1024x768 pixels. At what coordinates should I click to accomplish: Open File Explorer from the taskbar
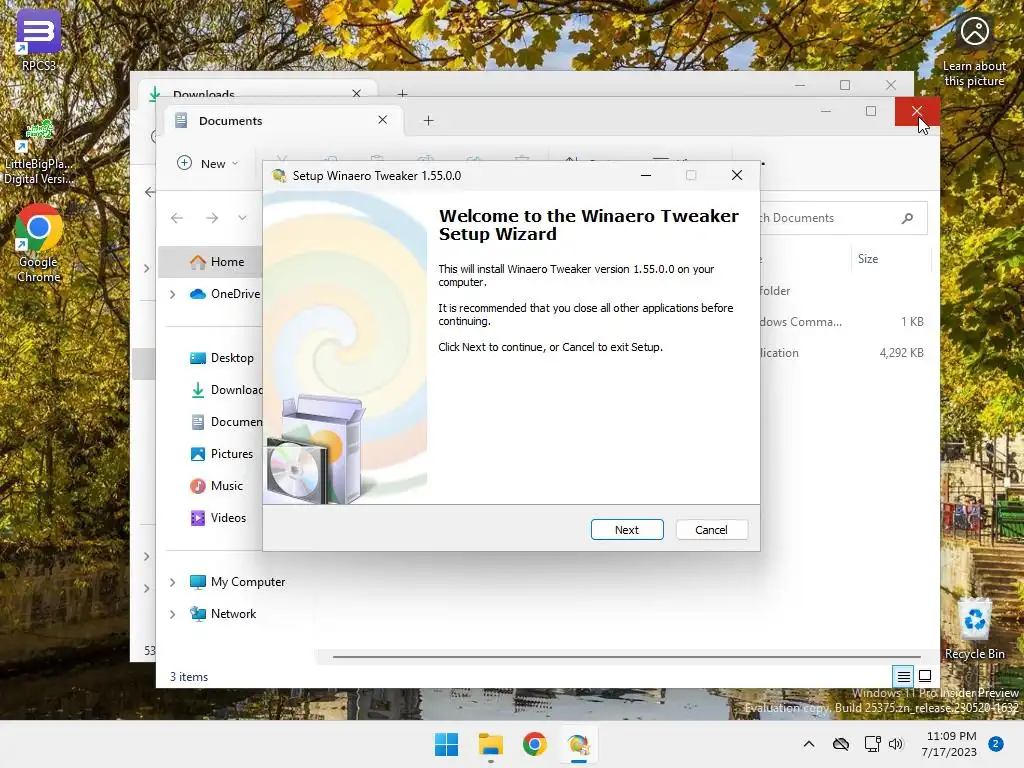point(490,744)
